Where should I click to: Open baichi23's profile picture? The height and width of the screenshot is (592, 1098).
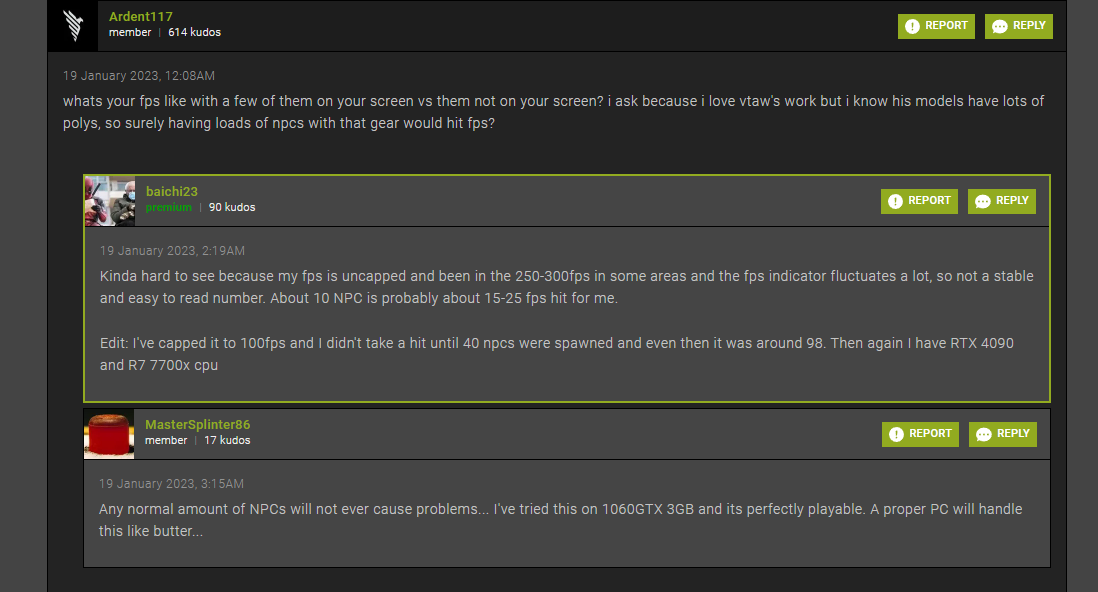coord(109,201)
